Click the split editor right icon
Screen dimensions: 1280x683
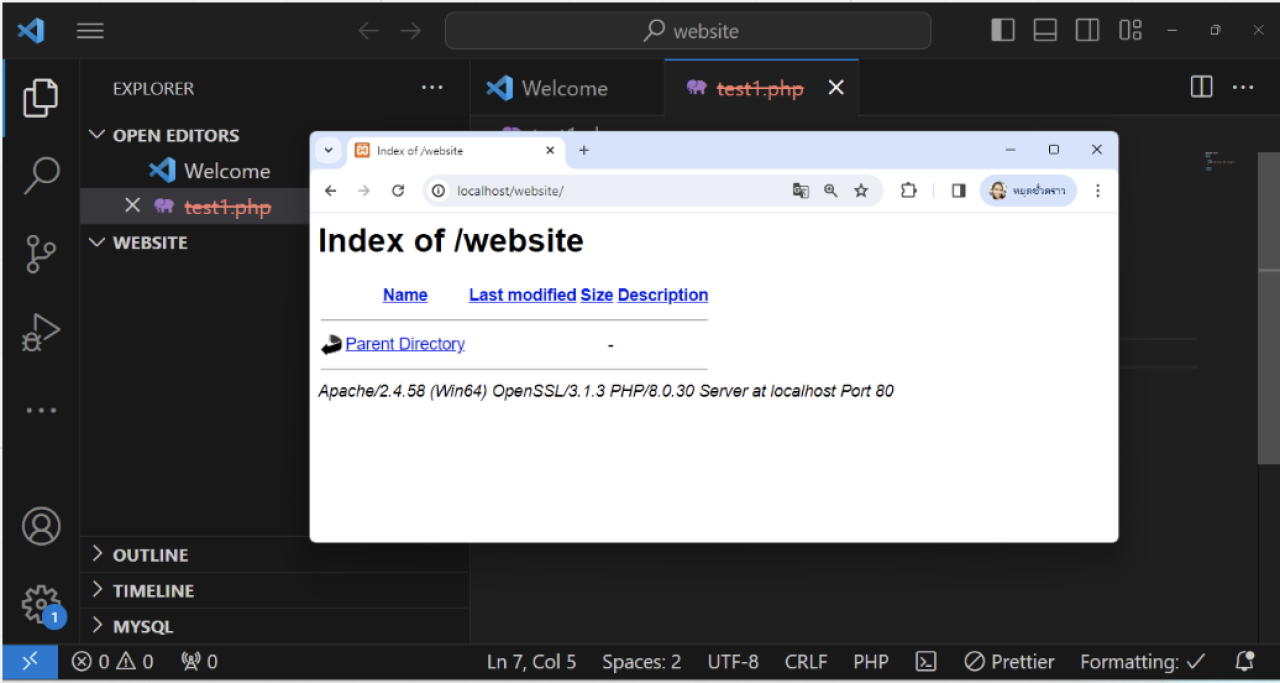[x=1201, y=88]
